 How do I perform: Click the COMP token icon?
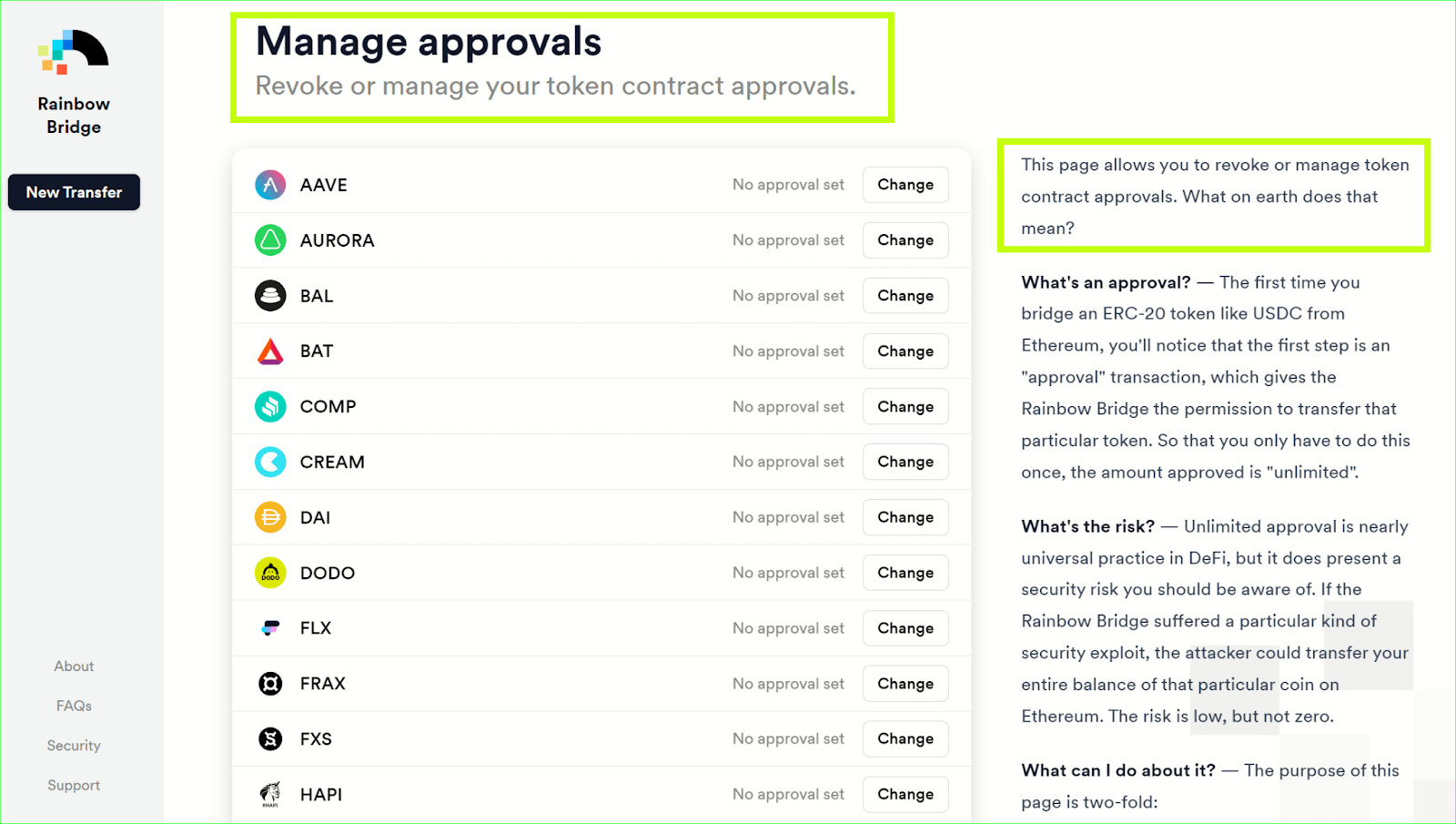[x=270, y=407]
